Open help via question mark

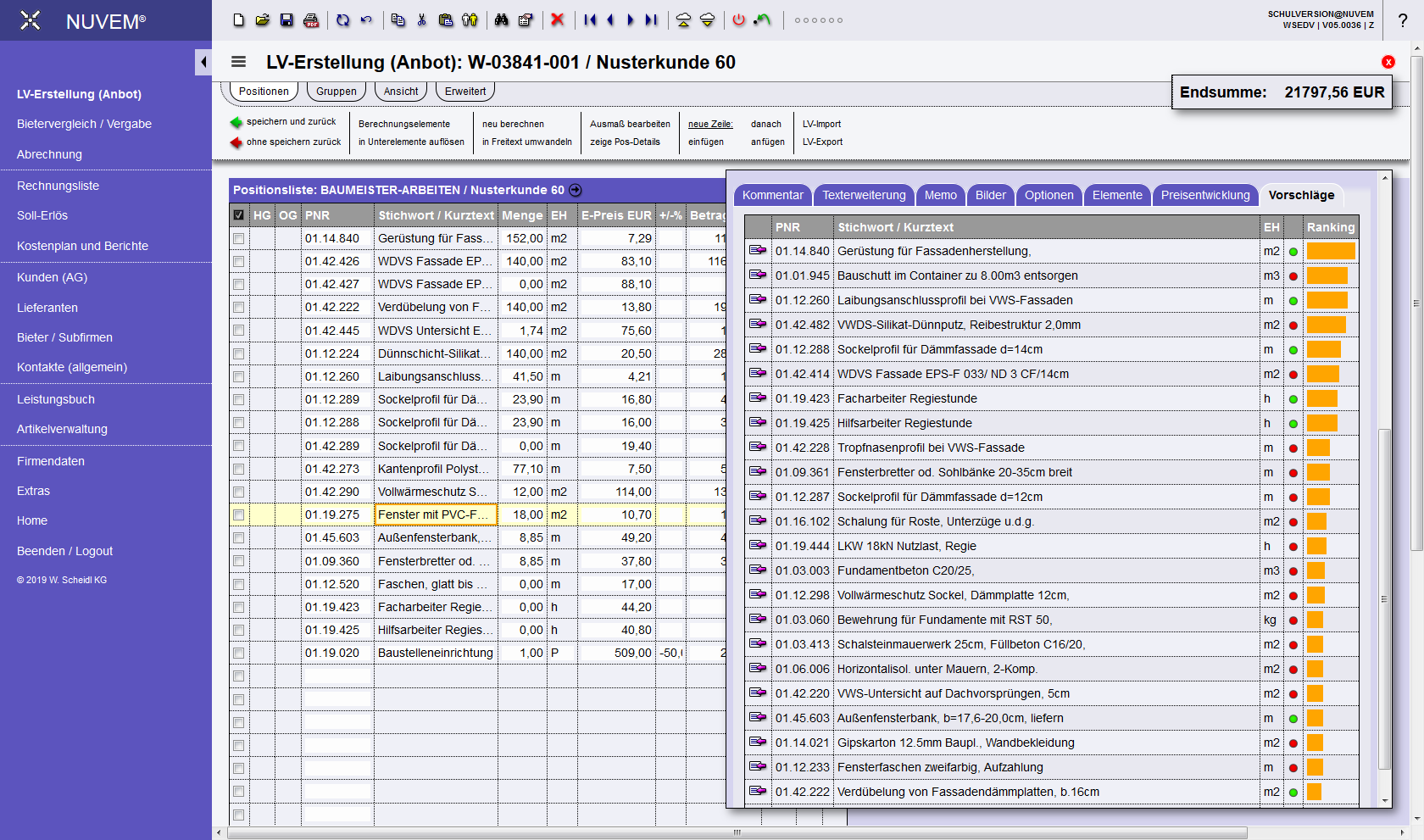[x=1403, y=20]
